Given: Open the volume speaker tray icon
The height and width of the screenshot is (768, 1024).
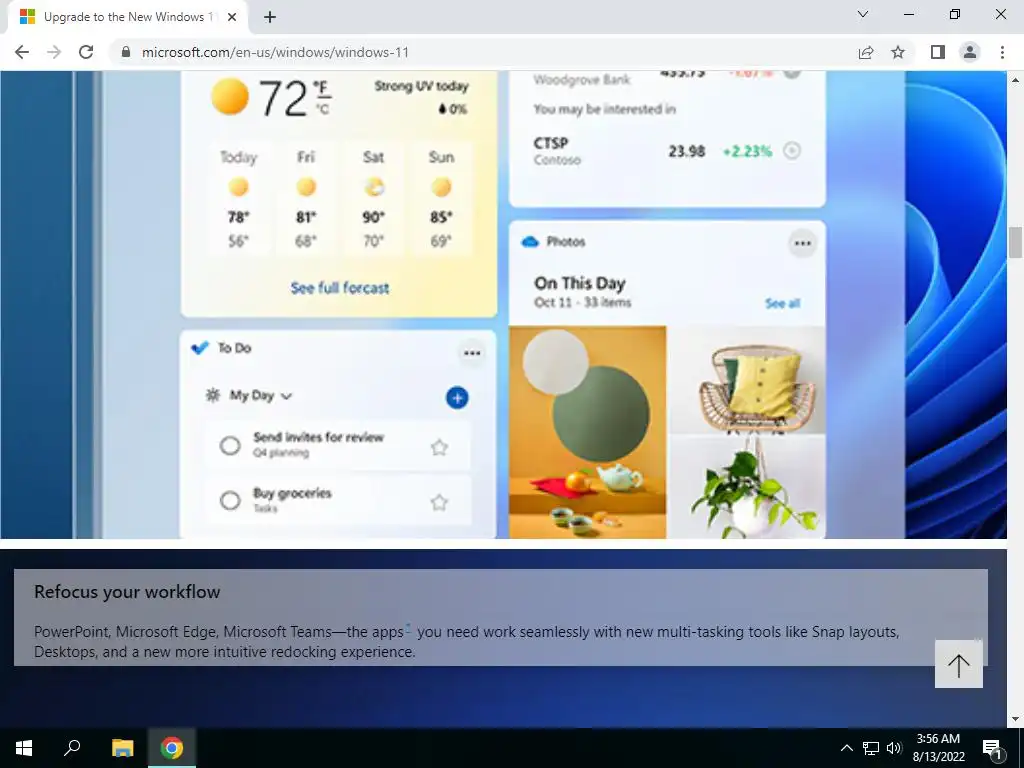Looking at the screenshot, I should (894, 748).
